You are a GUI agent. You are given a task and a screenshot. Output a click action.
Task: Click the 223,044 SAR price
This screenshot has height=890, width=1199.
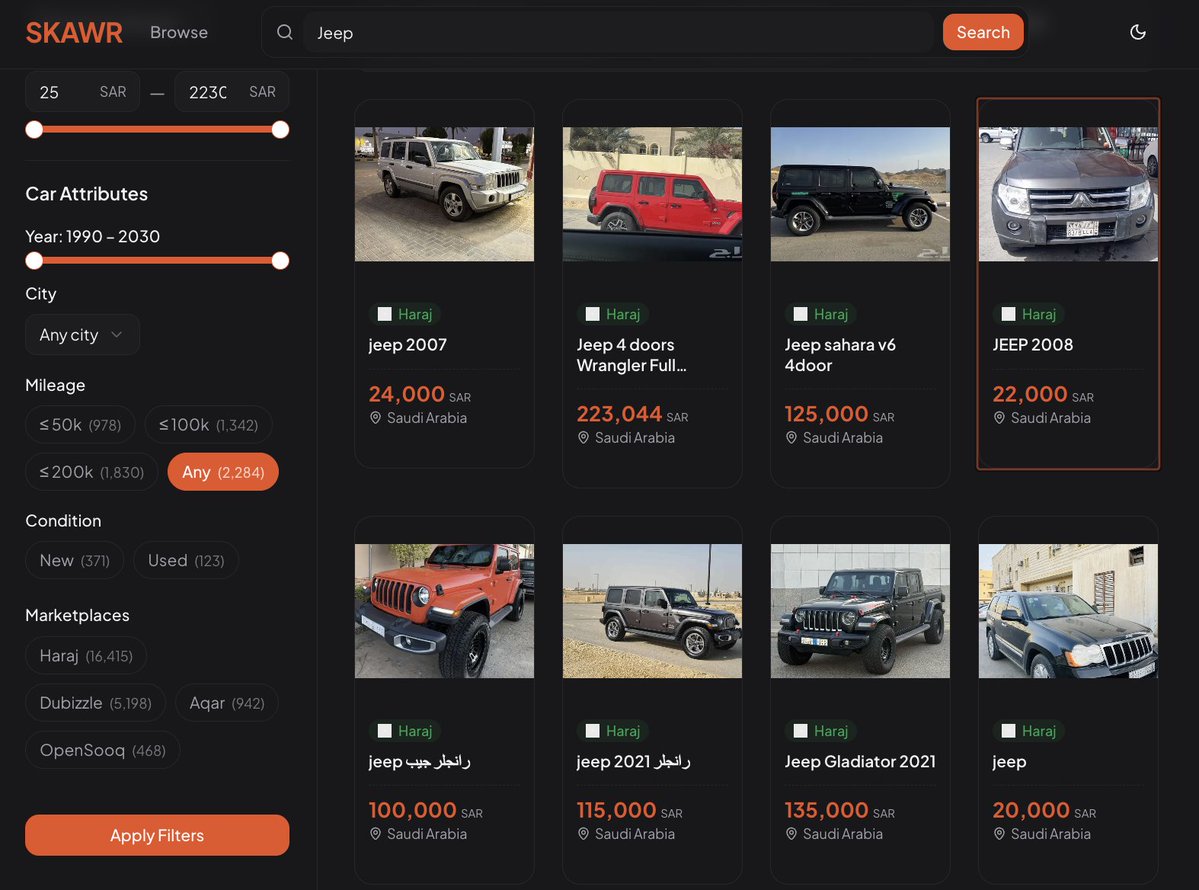pos(632,414)
